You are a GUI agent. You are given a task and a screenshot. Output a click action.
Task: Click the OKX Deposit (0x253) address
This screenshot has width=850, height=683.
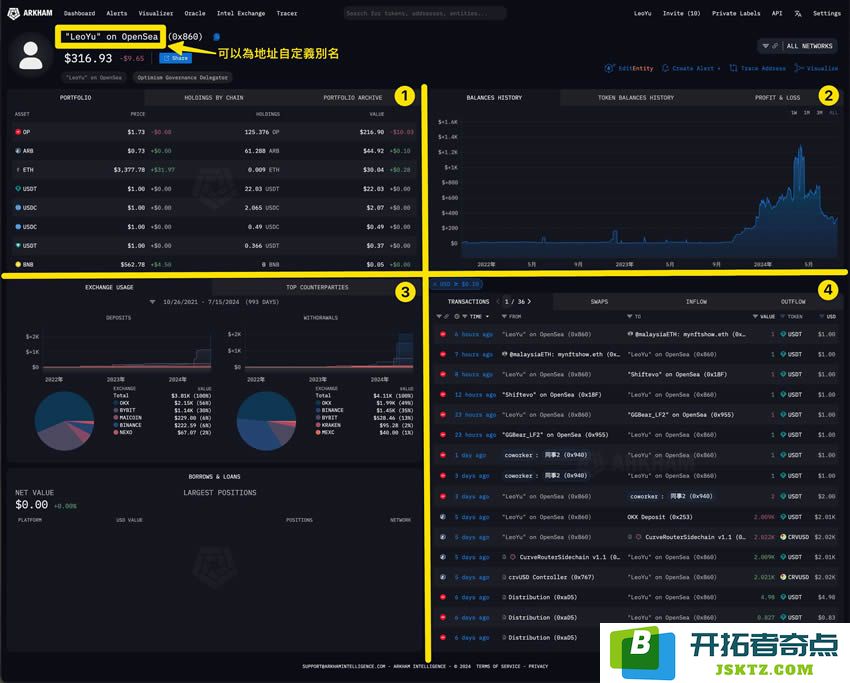click(x=660, y=517)
